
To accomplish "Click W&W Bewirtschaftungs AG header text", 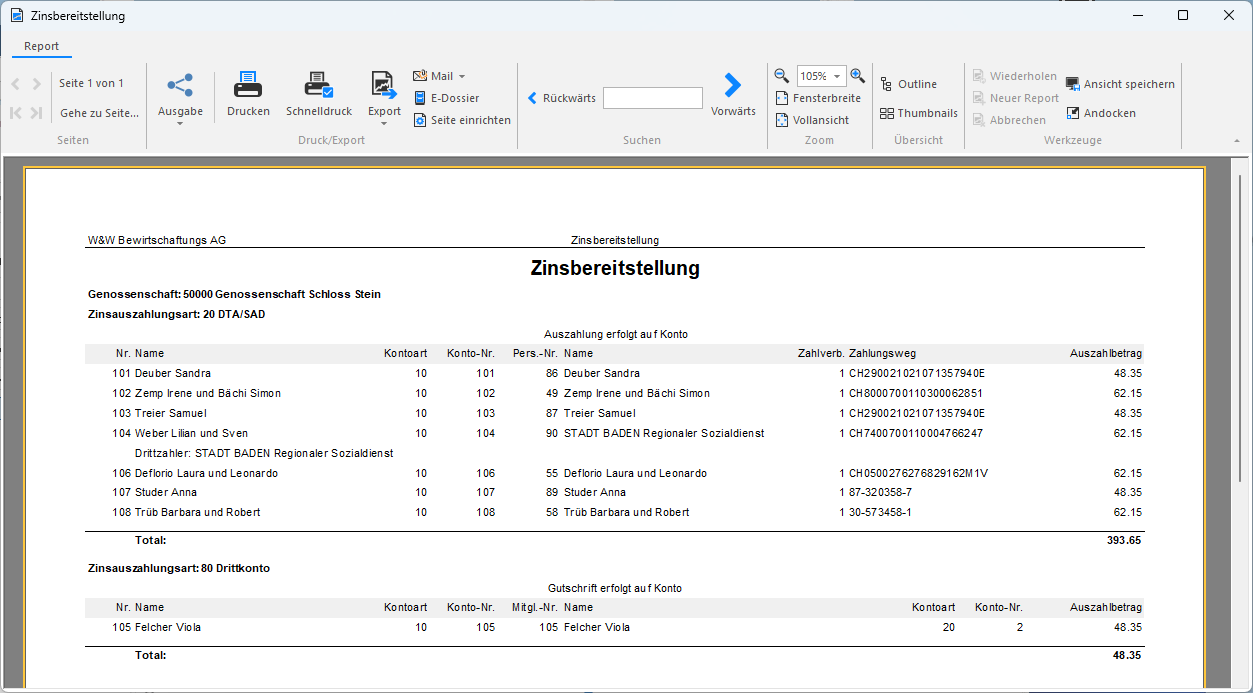I will coord(157,240).
